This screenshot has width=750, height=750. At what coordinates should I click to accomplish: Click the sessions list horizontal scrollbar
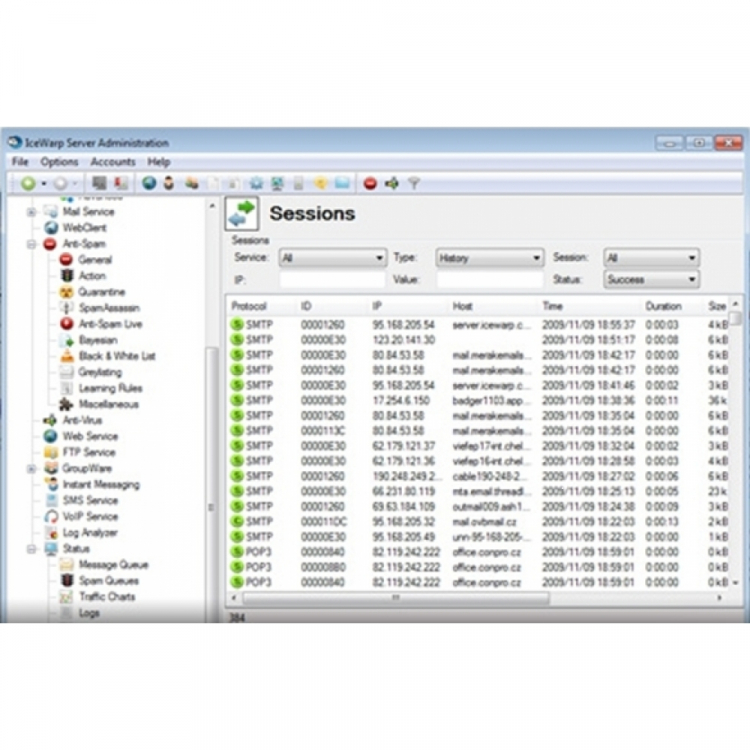(396, 597)
